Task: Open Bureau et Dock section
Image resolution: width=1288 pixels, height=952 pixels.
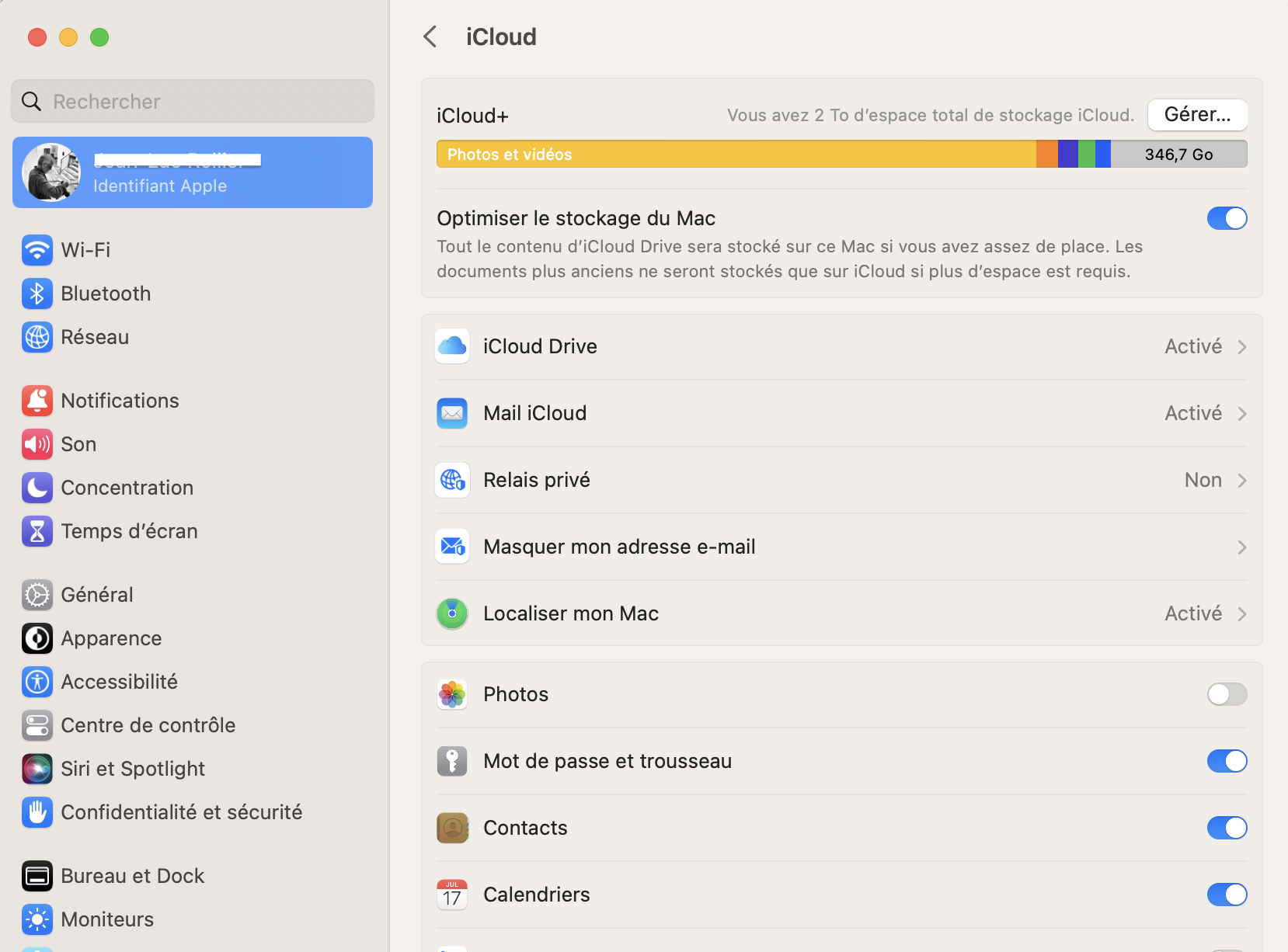Action: [x=132, y=876]
